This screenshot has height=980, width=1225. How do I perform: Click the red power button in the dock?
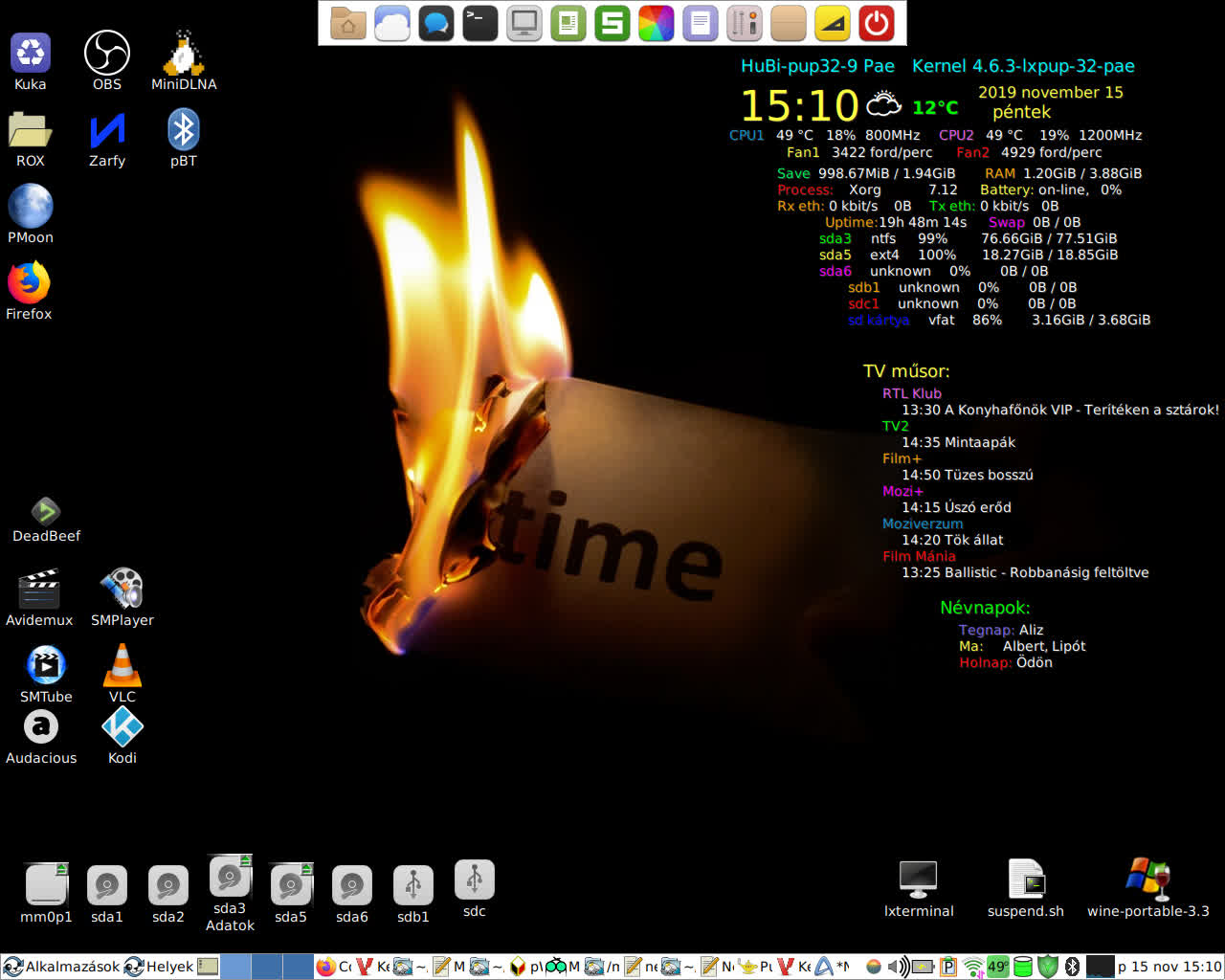877,23
